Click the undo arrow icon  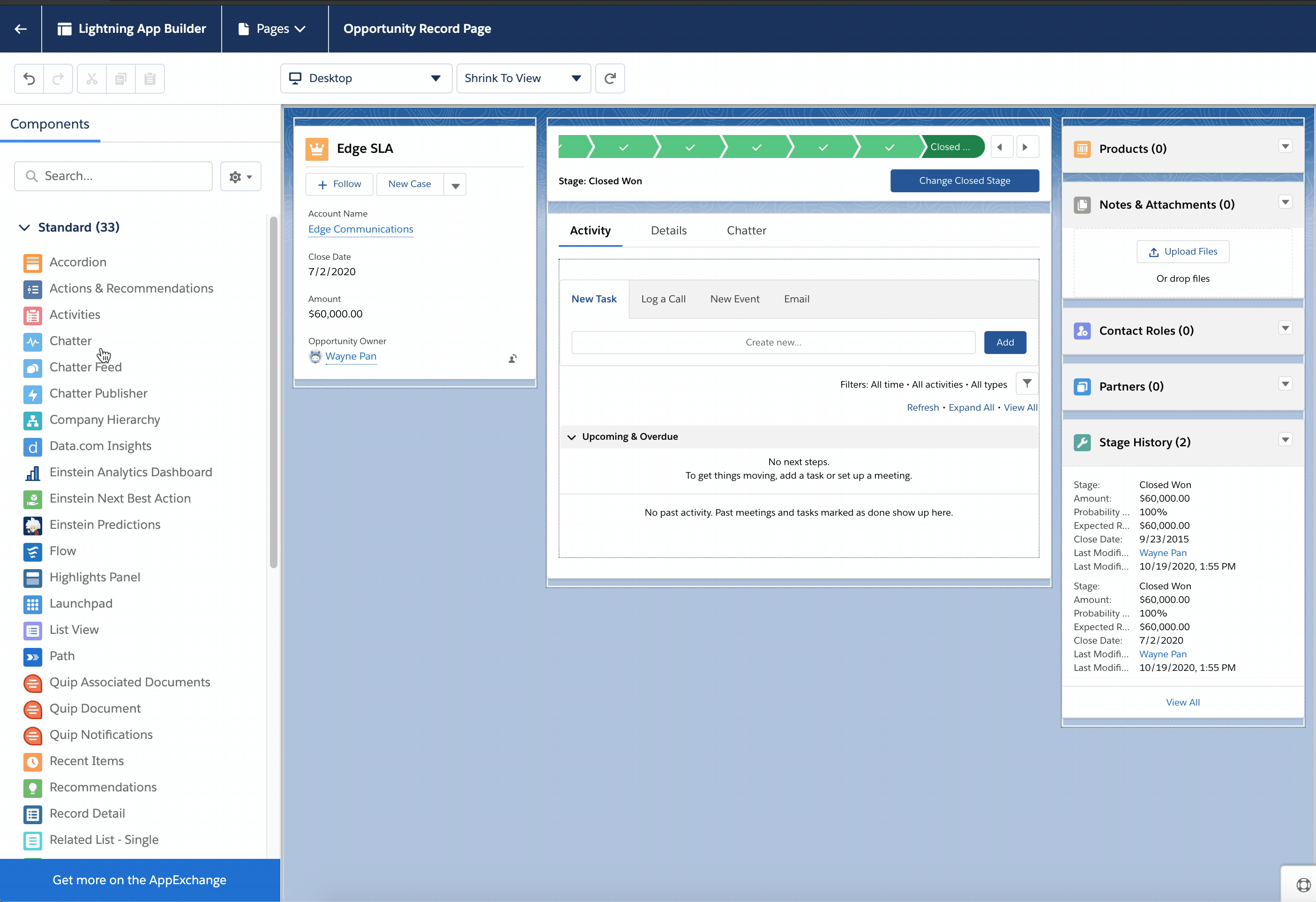point(29,79)
